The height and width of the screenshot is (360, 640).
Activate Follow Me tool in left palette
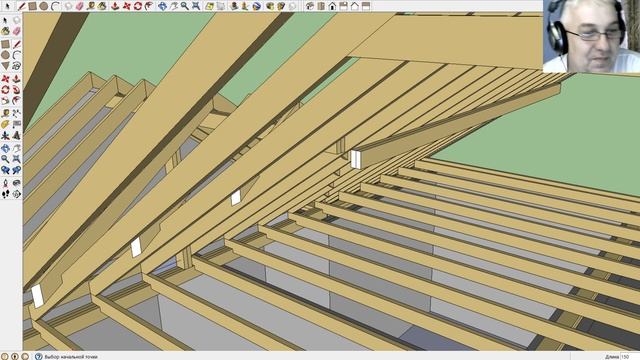[x=16, y=89]
